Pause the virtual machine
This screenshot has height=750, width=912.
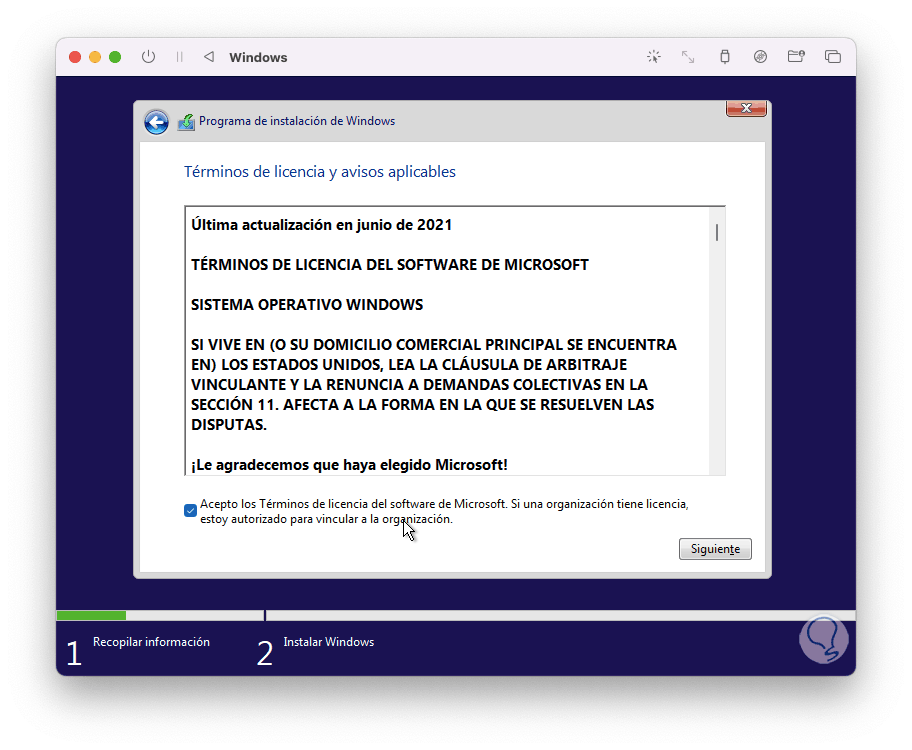[179, 57]
